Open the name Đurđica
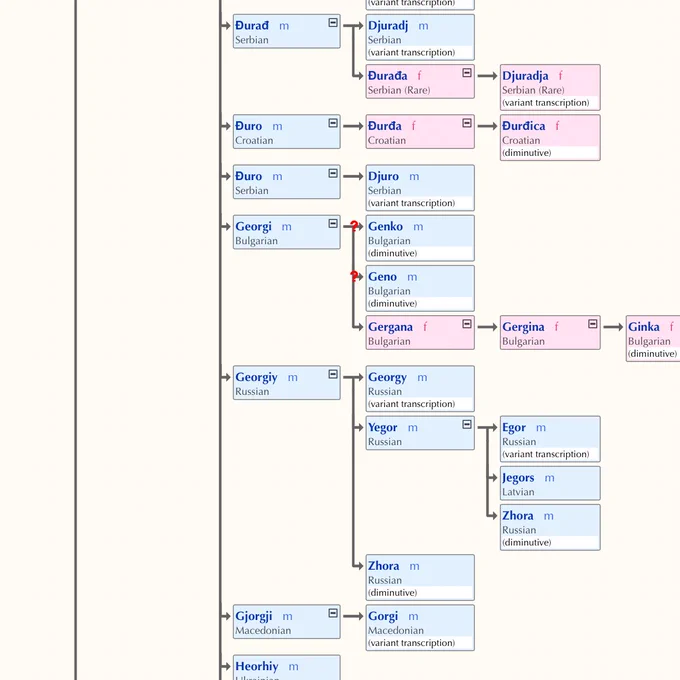Image resolution: width=680 pixels, height=680 pixels. (x=523, y=126)
